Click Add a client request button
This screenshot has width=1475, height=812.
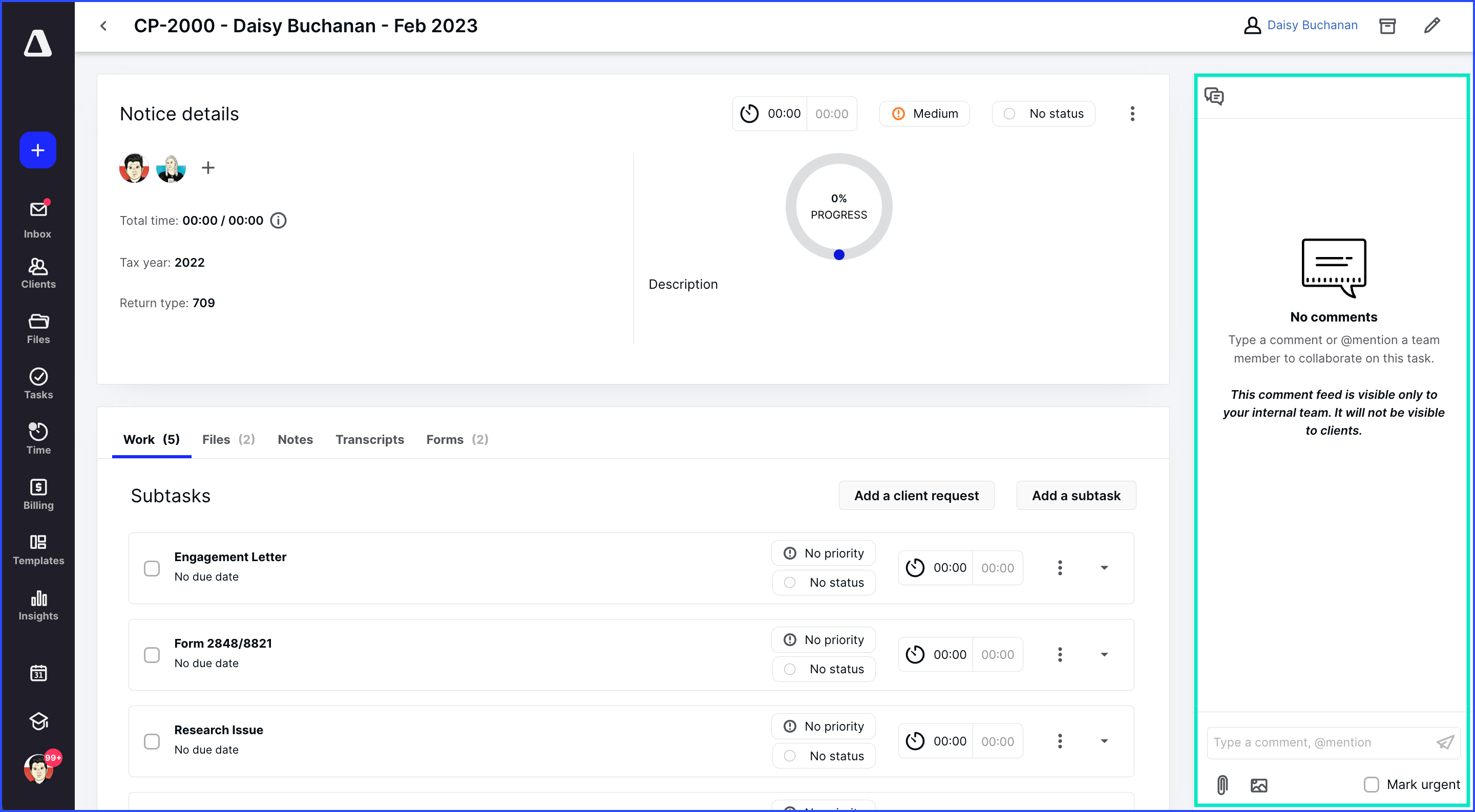(x=916, y=495)
